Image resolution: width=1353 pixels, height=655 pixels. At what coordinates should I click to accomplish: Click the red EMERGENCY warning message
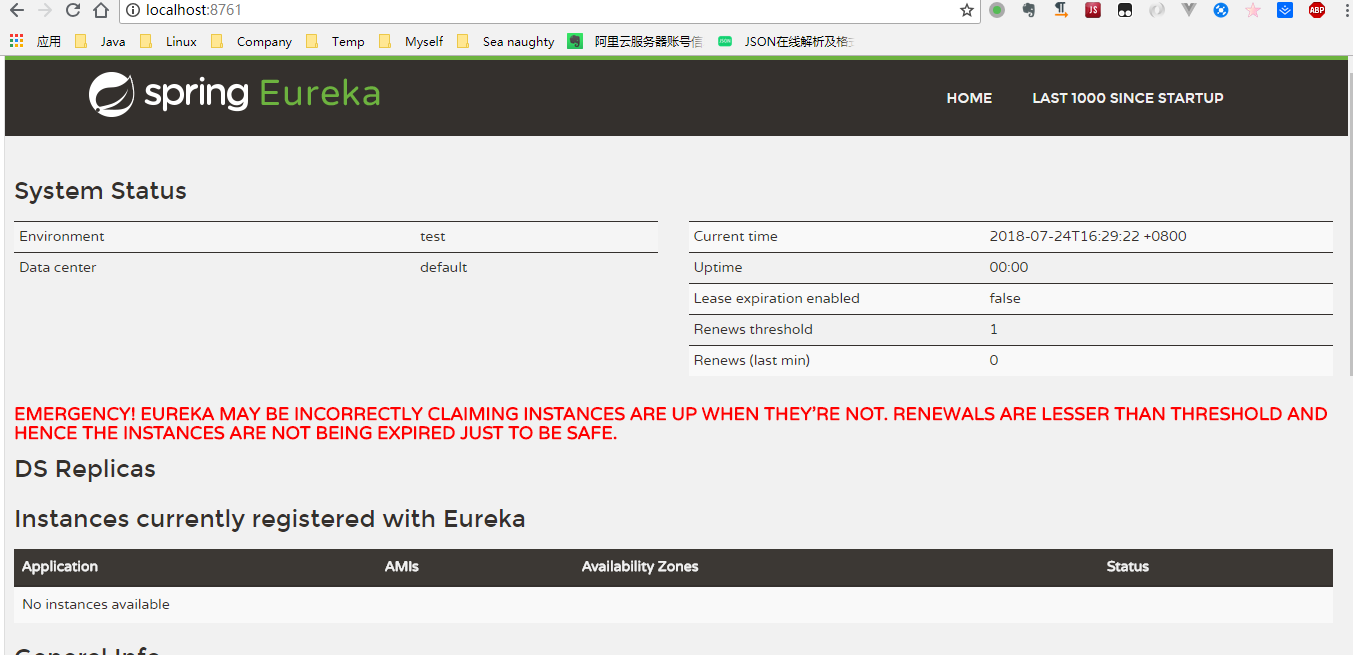[671, 424]
